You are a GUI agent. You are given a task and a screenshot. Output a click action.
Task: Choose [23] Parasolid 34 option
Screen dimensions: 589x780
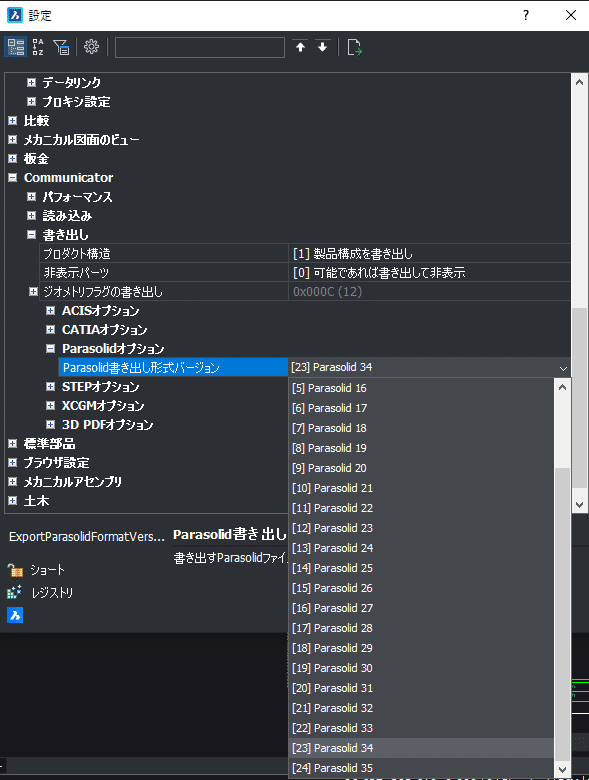pyautogui.click(x=421, y=748)
